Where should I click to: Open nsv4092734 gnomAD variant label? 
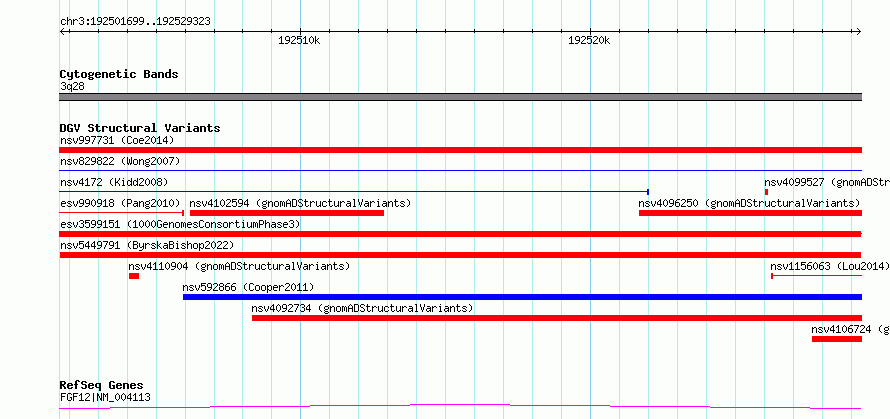362,308
